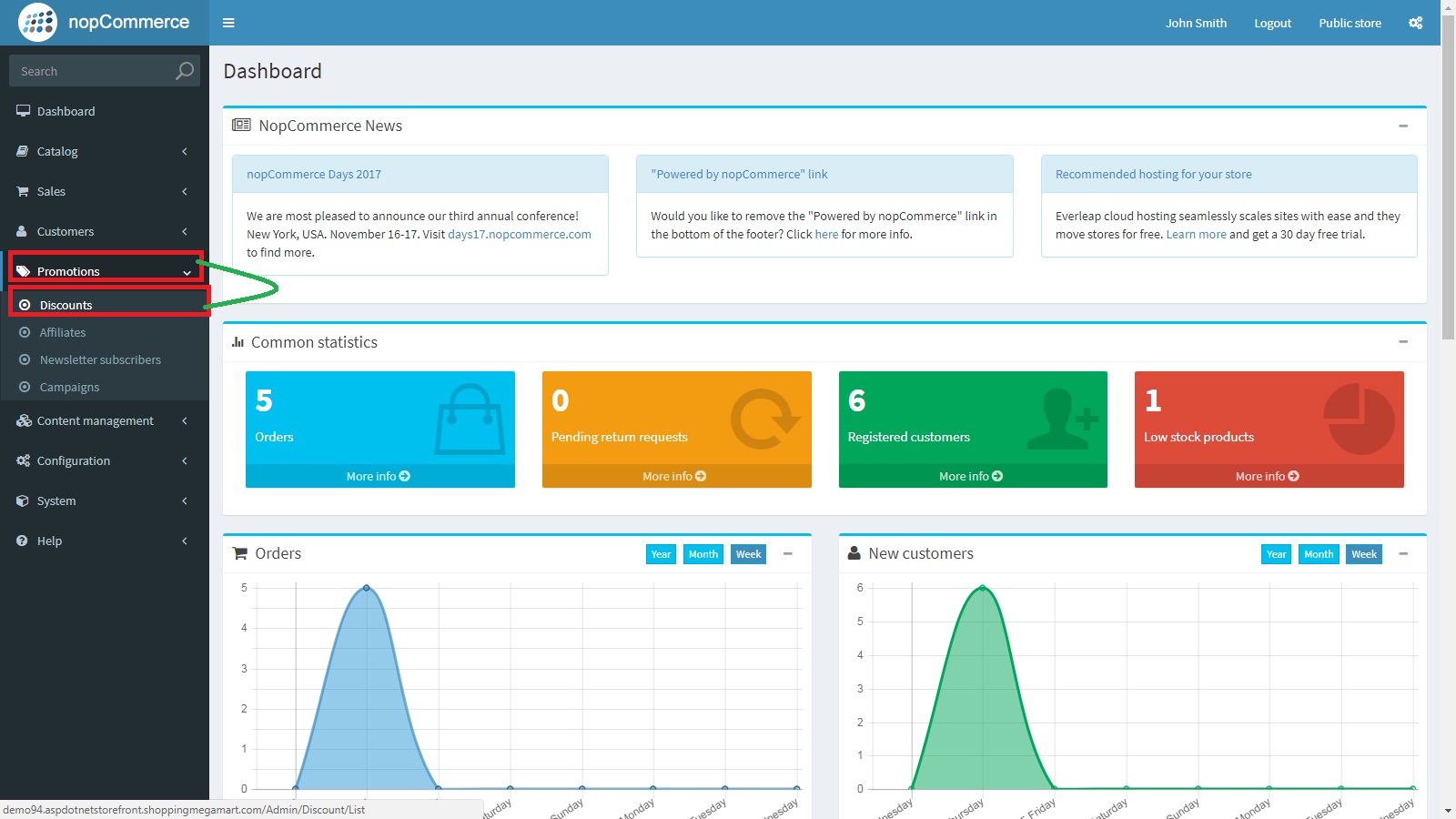Click the cart icon beside Orders chart title
The image size is (1456, 819).
240,552
